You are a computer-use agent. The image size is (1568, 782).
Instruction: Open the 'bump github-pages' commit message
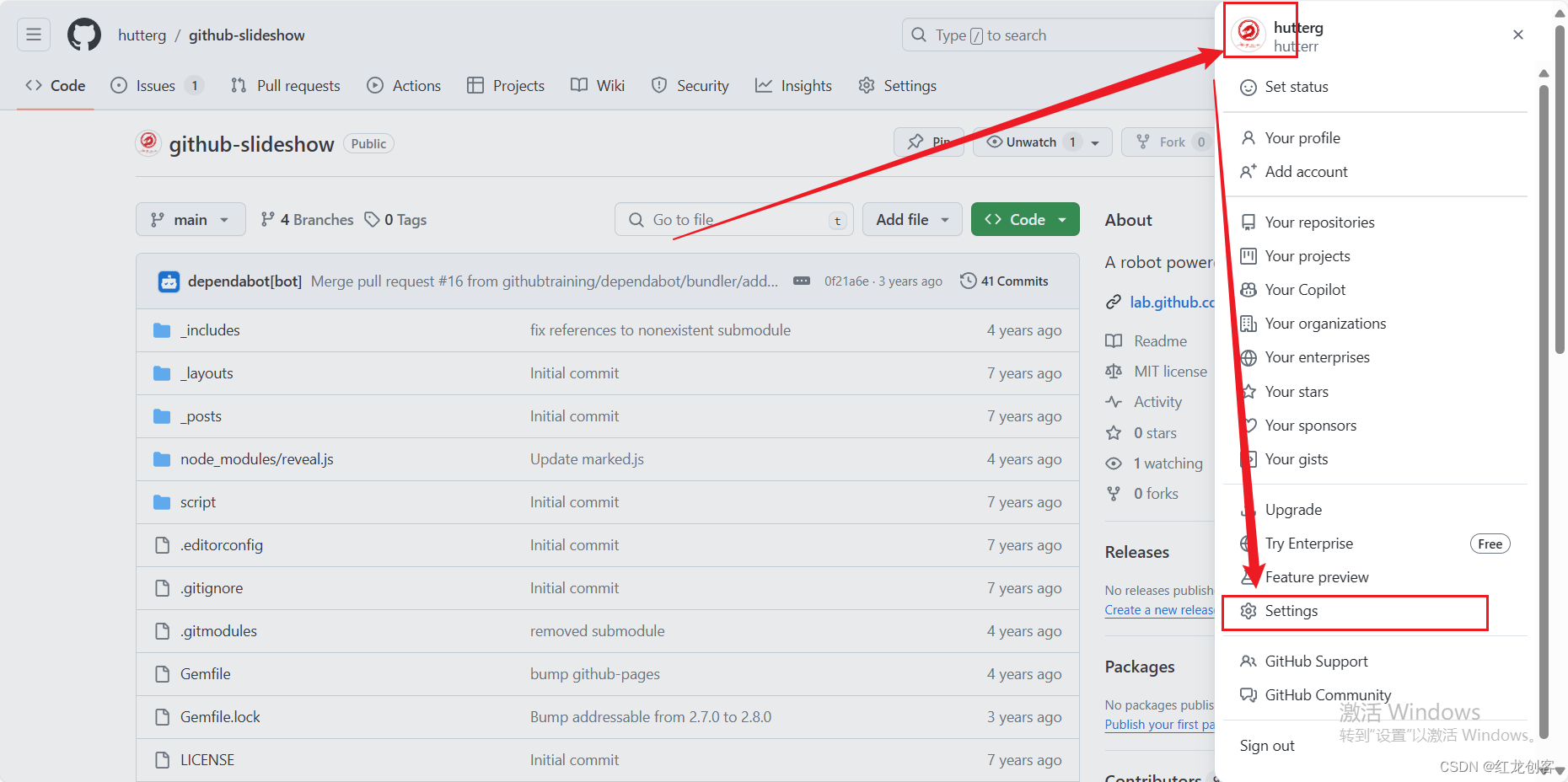coord(595,674)
